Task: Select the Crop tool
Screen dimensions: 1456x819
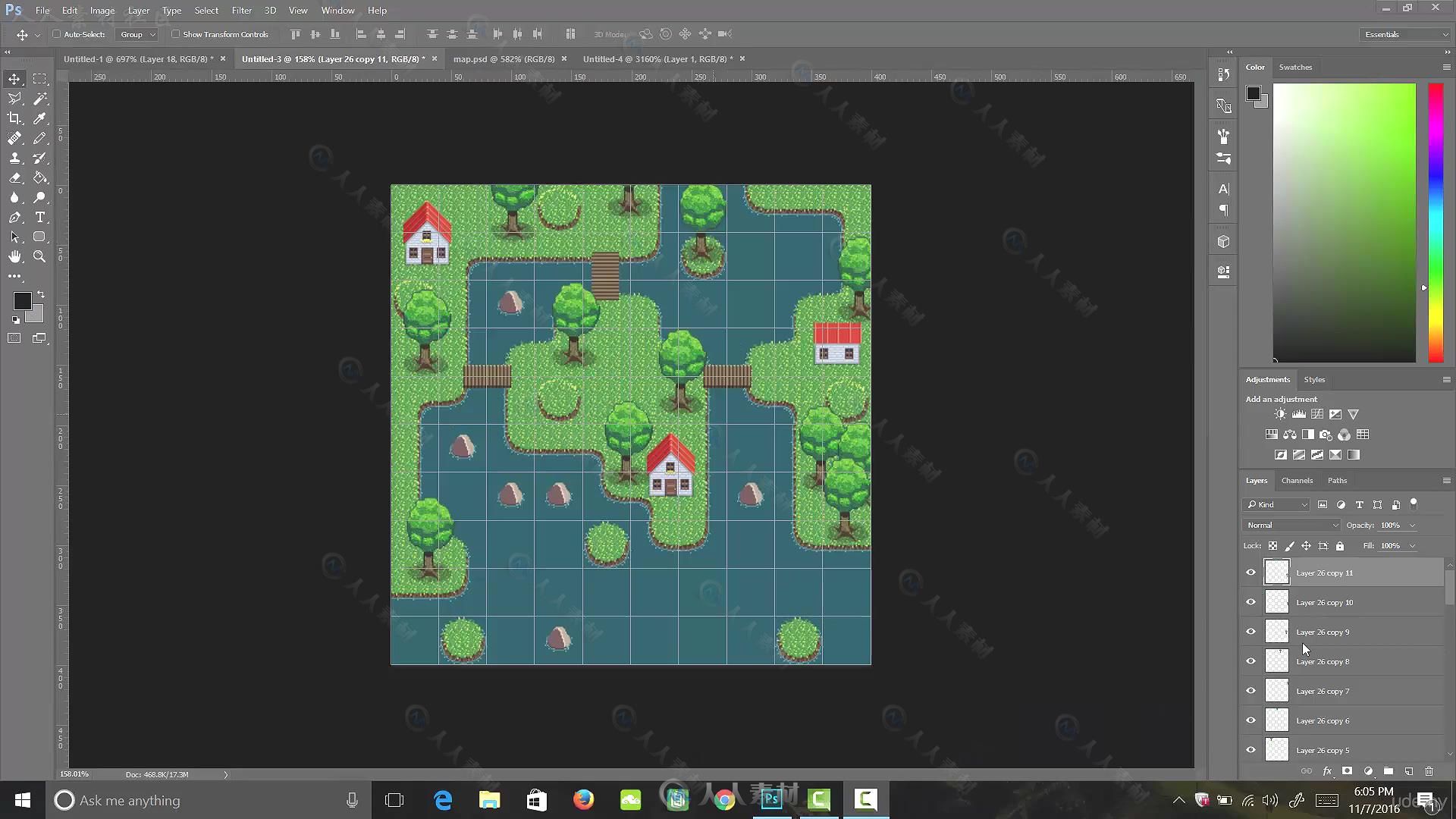Action: 14,118
